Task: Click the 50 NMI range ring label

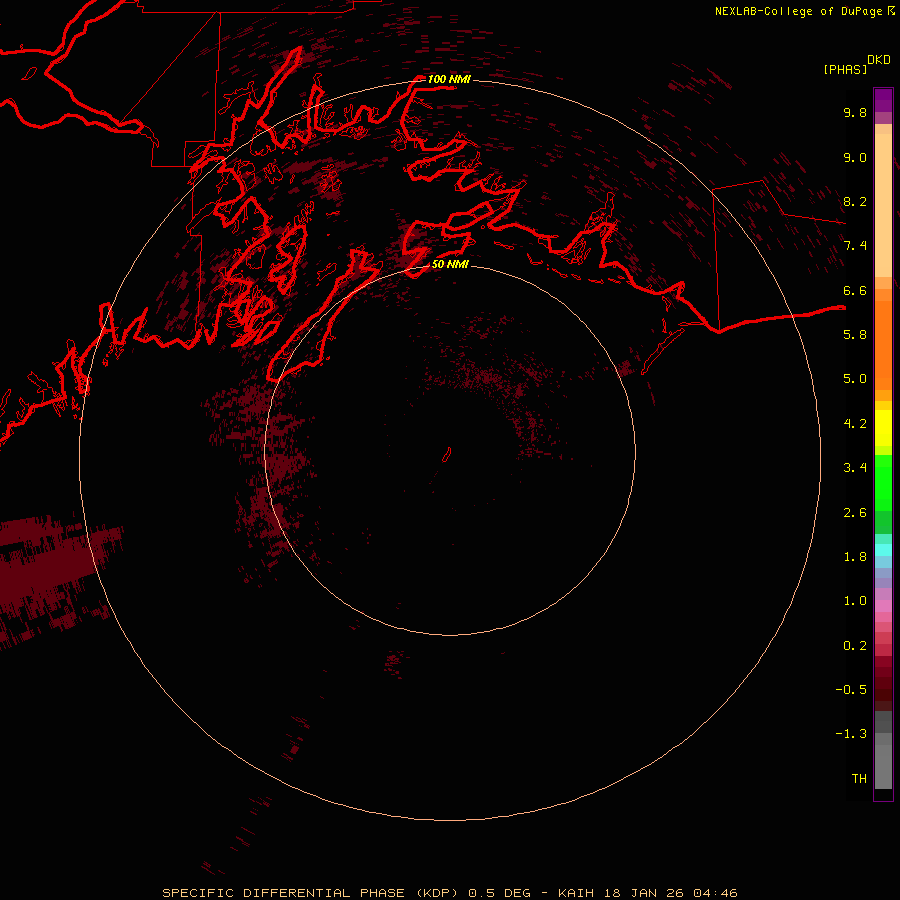Action: click(450, 264)
